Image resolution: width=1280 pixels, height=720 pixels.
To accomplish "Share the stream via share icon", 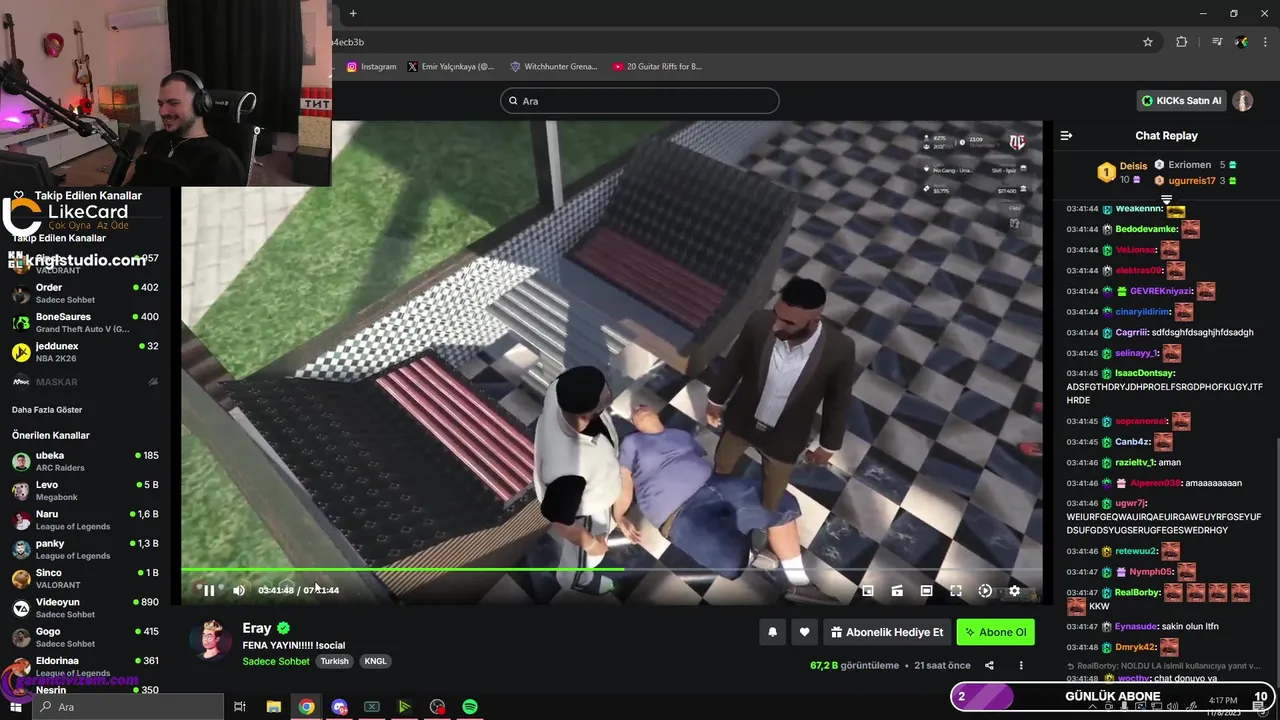I will 989,665.
